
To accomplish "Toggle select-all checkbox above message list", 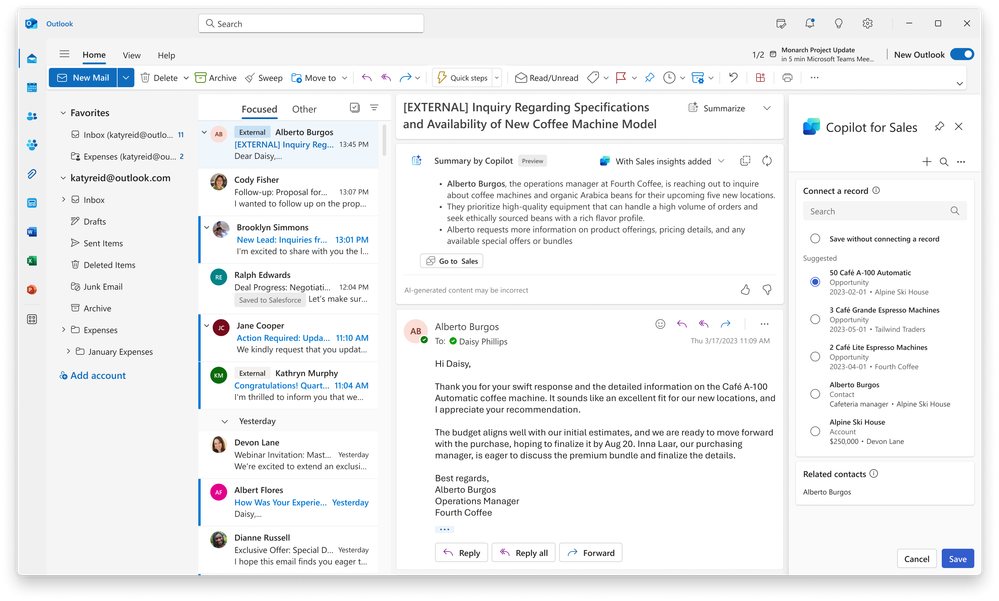I will (355, 108).
